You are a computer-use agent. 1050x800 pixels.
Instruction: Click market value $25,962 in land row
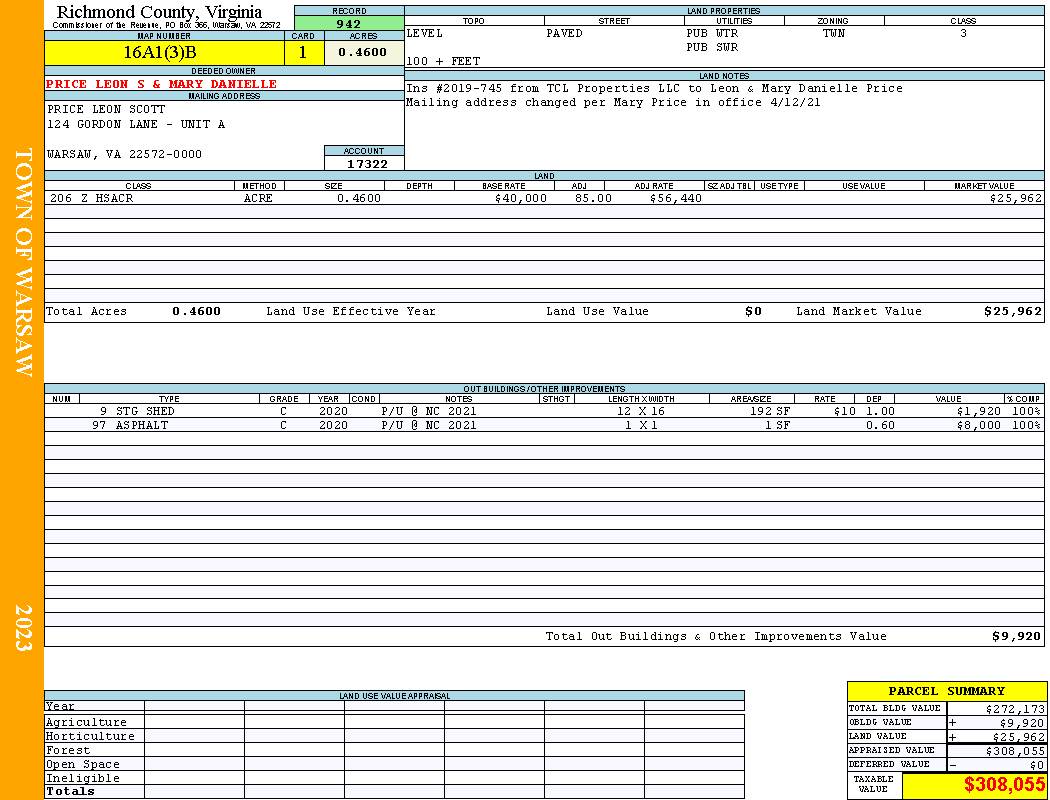[x=1016, y=198]
